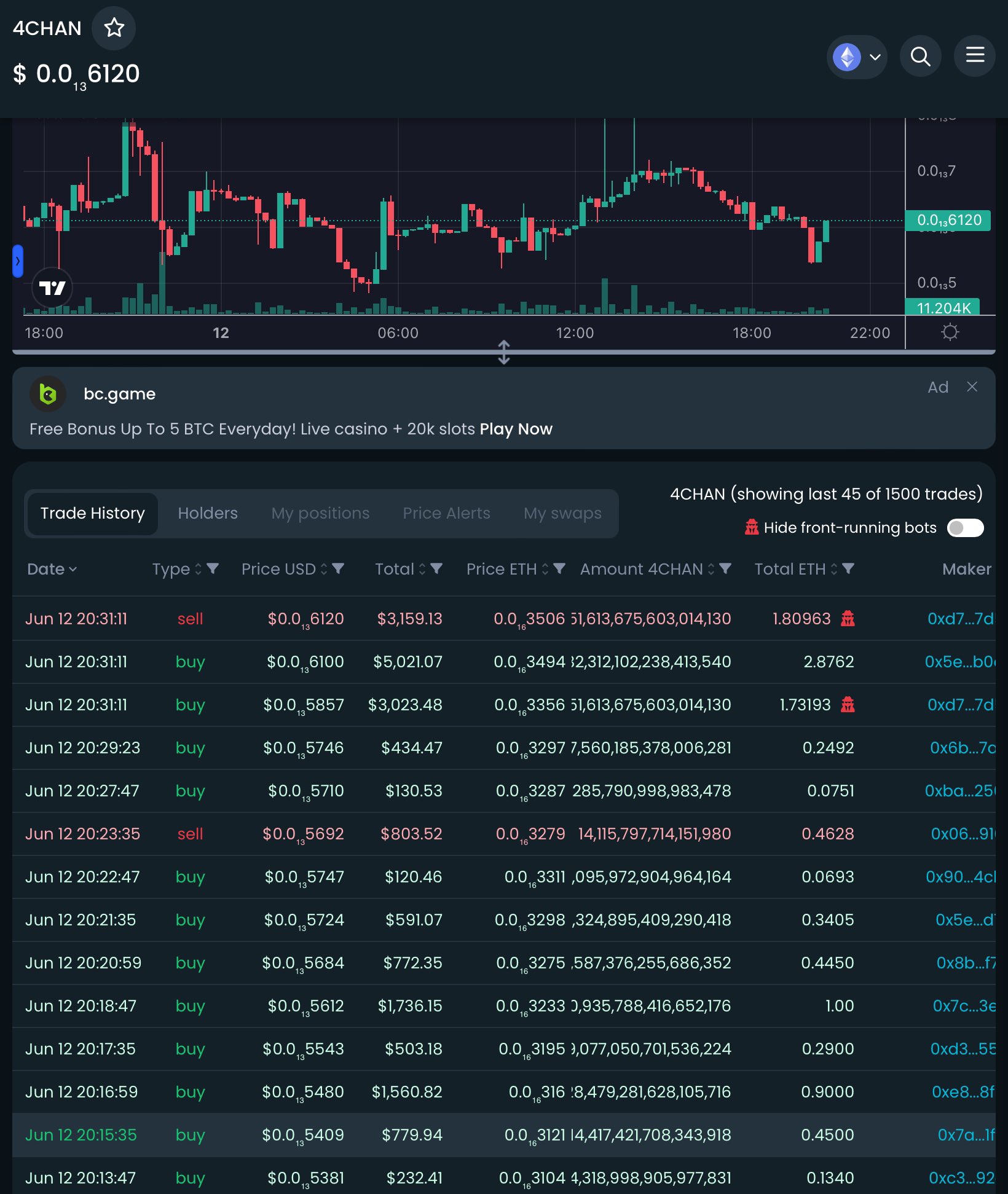Open maker address 0xc3…92 of the $232.41 buy

[962, 1178]
